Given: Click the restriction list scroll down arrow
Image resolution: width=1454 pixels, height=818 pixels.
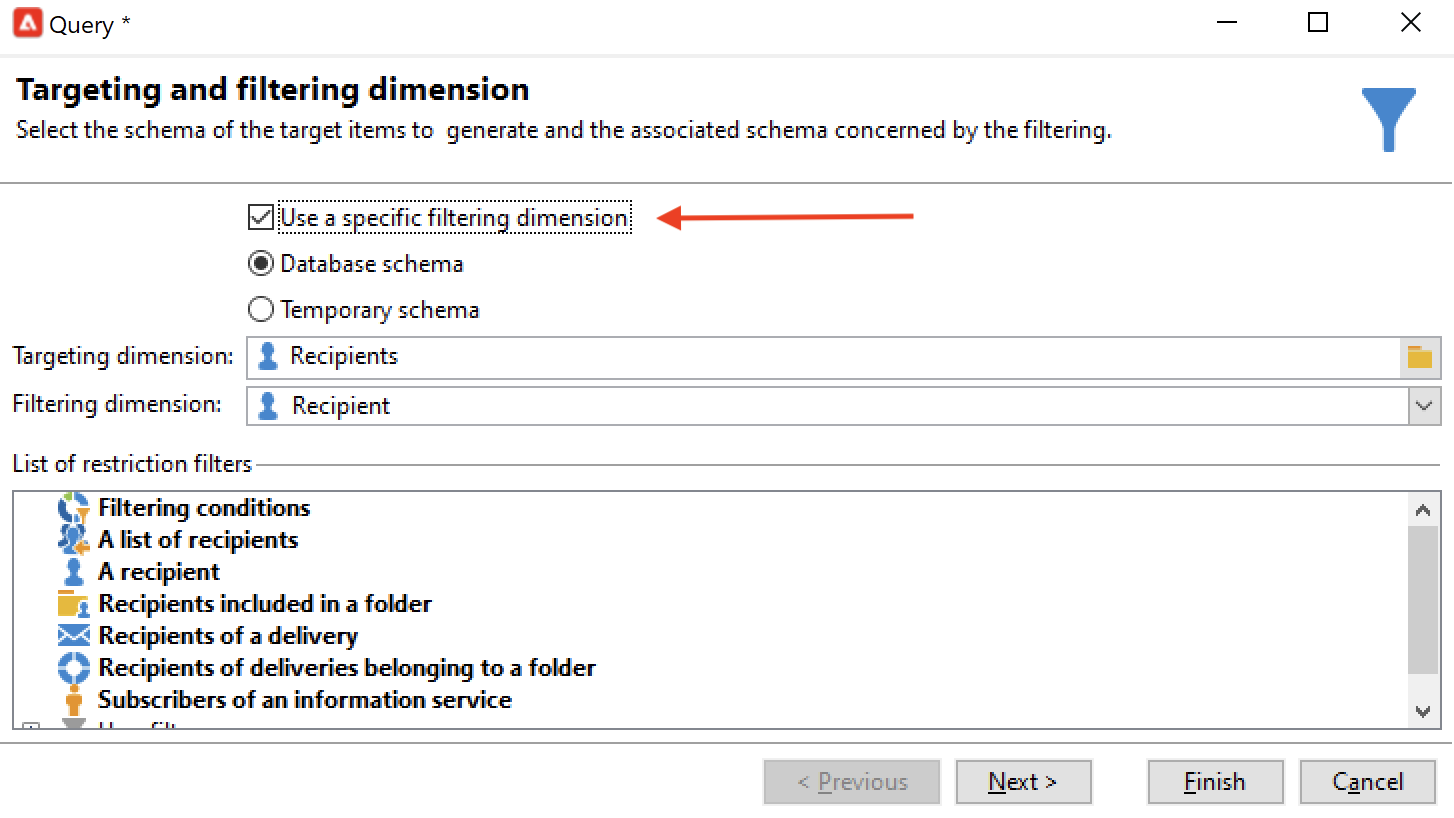Looking at the screenshot, I should (x=1423, y=711).
